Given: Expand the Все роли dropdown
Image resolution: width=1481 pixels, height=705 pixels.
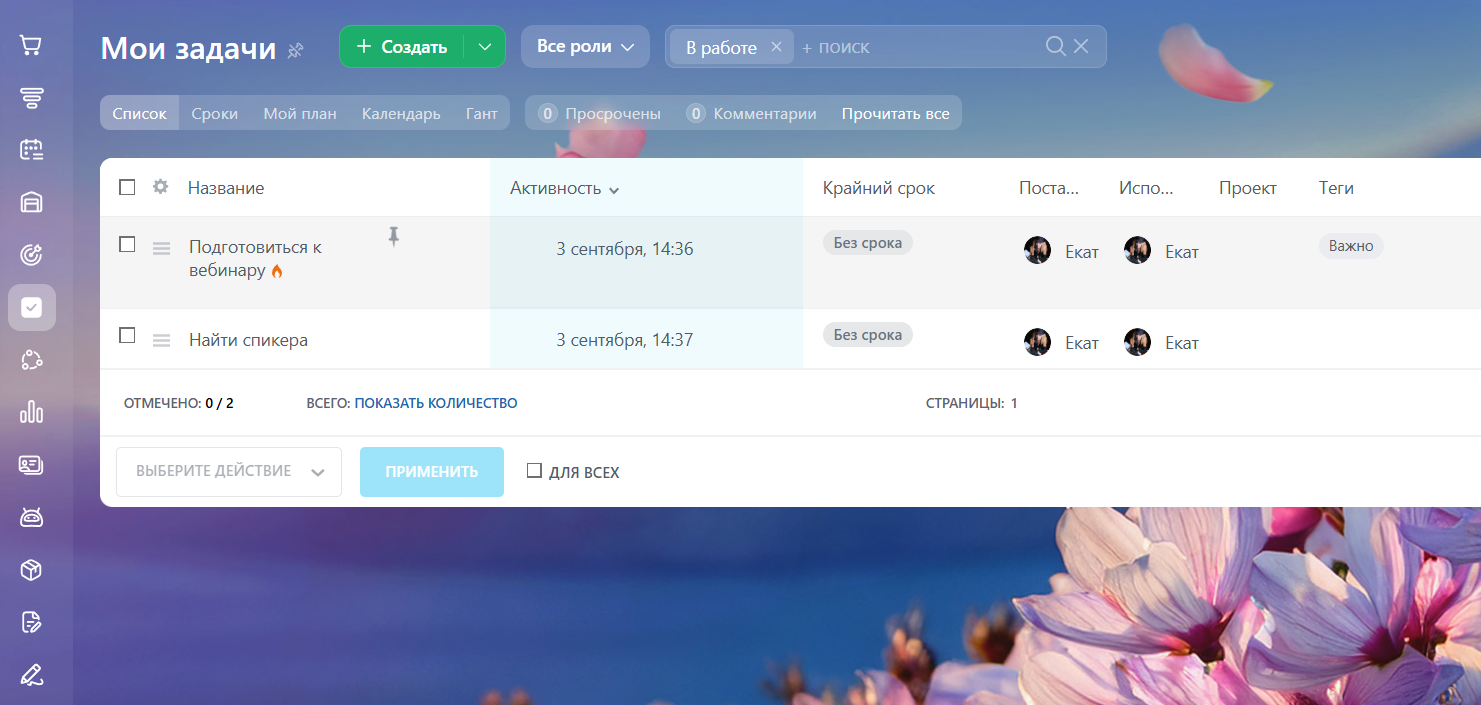Looking at the screenshot, I should click(x=585, y=47).
